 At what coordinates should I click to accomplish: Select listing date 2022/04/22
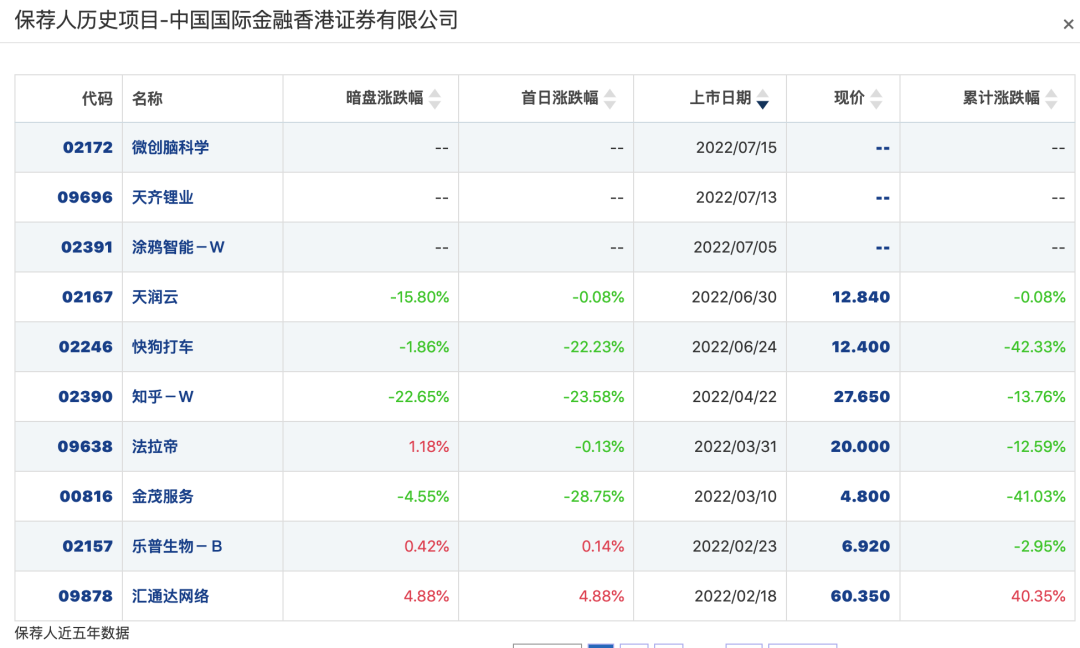734,397
